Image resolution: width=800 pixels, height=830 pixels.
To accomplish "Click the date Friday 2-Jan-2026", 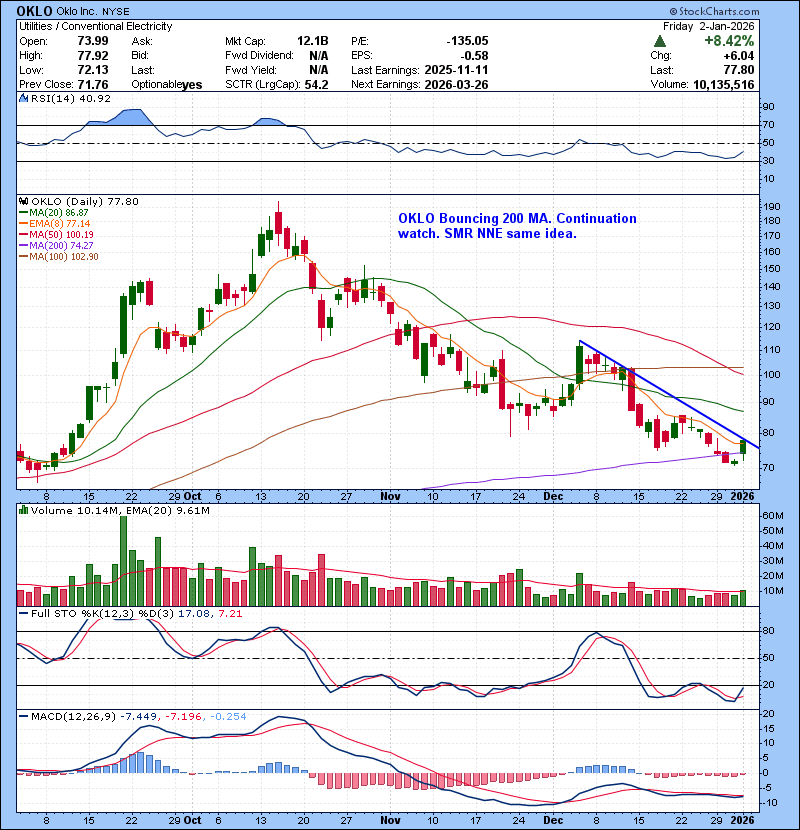I will pos(708,26).
